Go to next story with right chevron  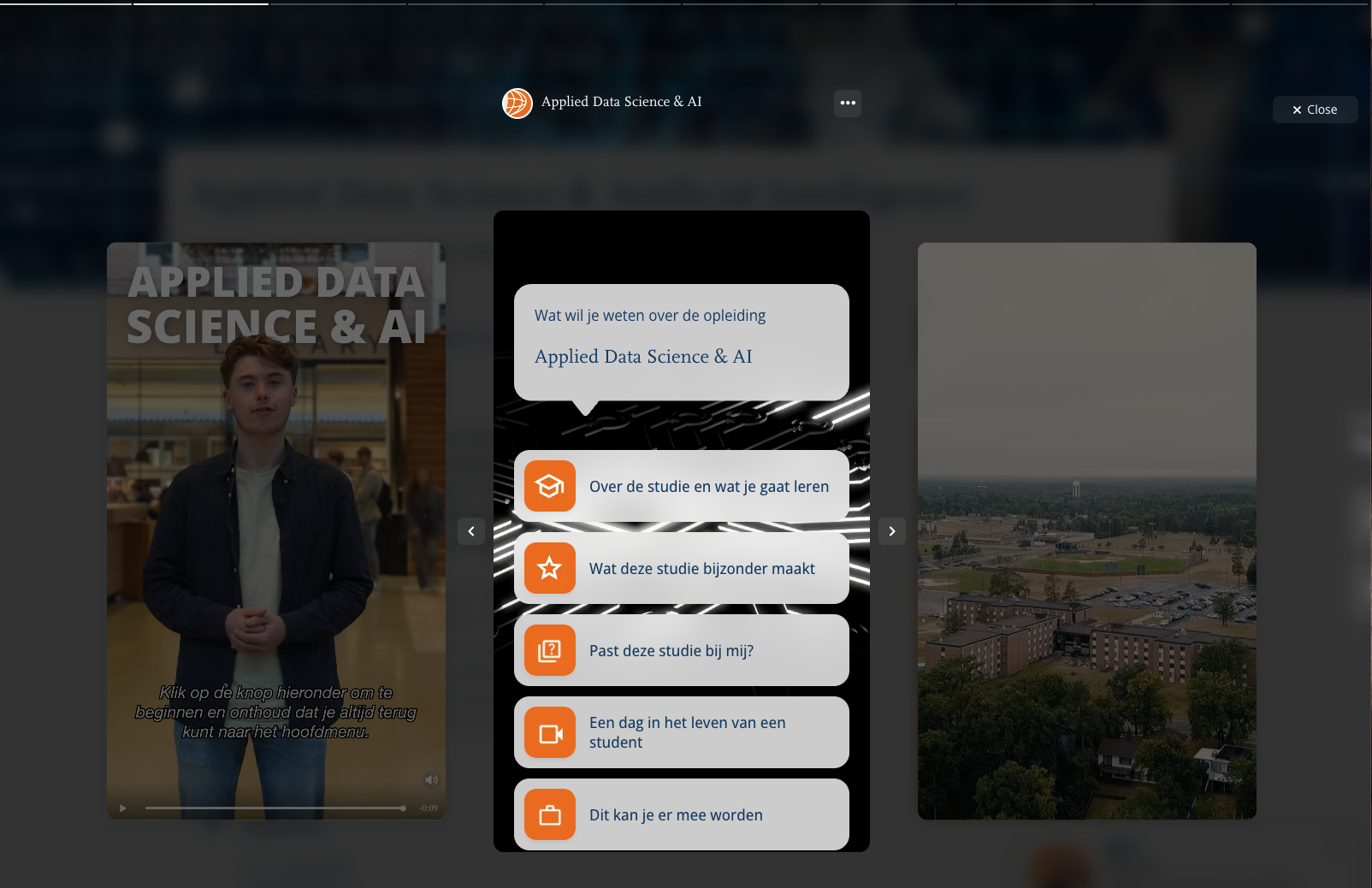click(x=891, y=531)
